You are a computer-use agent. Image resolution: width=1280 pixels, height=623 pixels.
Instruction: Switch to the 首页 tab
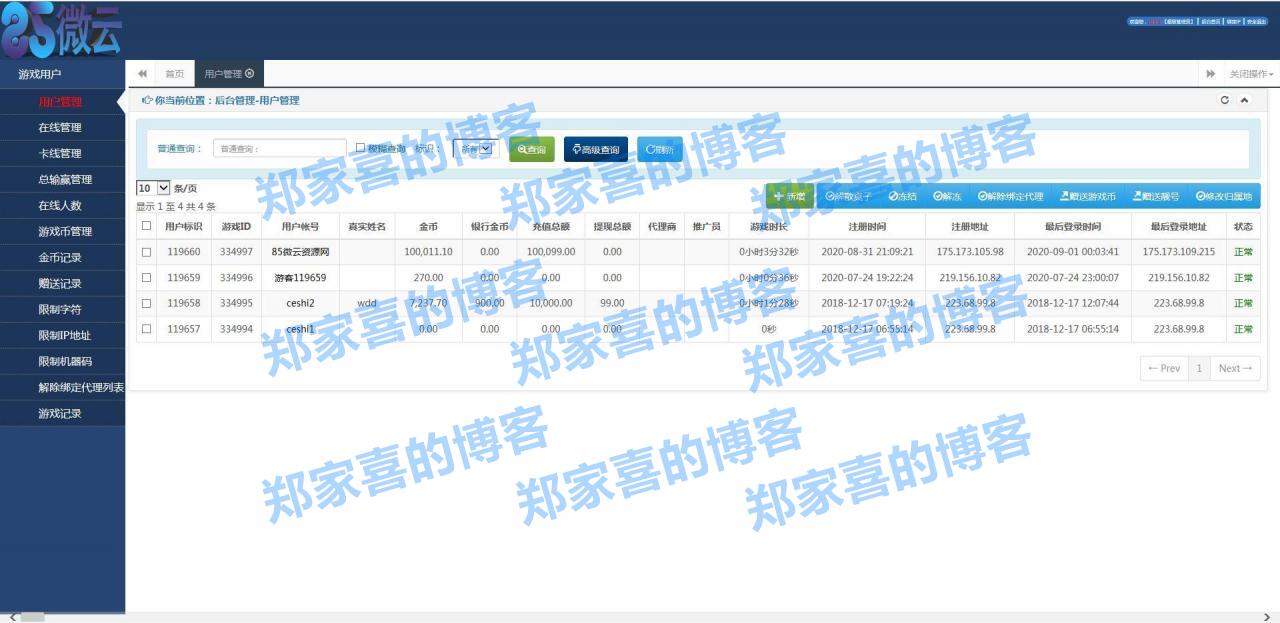pyautogui.click(x=173, y=73)
